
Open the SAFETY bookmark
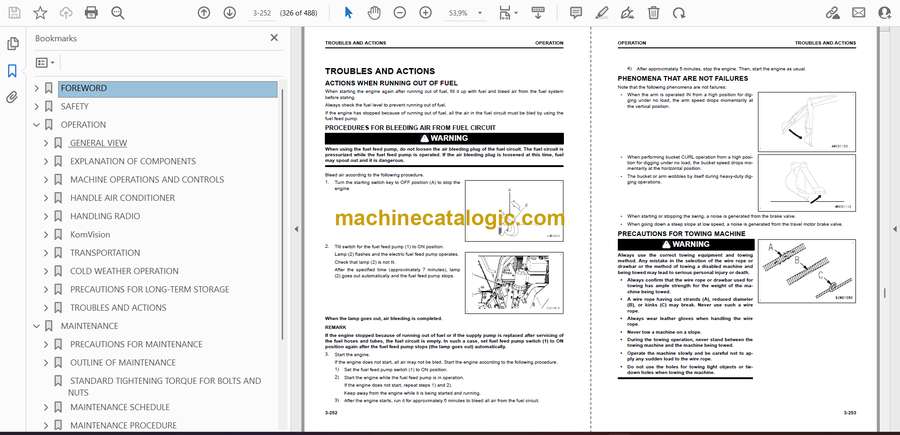click(75, 106)
